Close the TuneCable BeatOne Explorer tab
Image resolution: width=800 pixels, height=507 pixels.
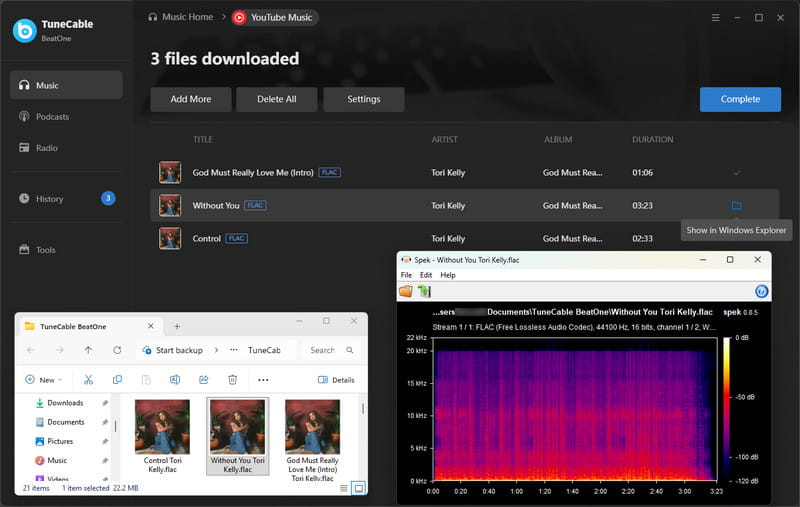[151, 326]
